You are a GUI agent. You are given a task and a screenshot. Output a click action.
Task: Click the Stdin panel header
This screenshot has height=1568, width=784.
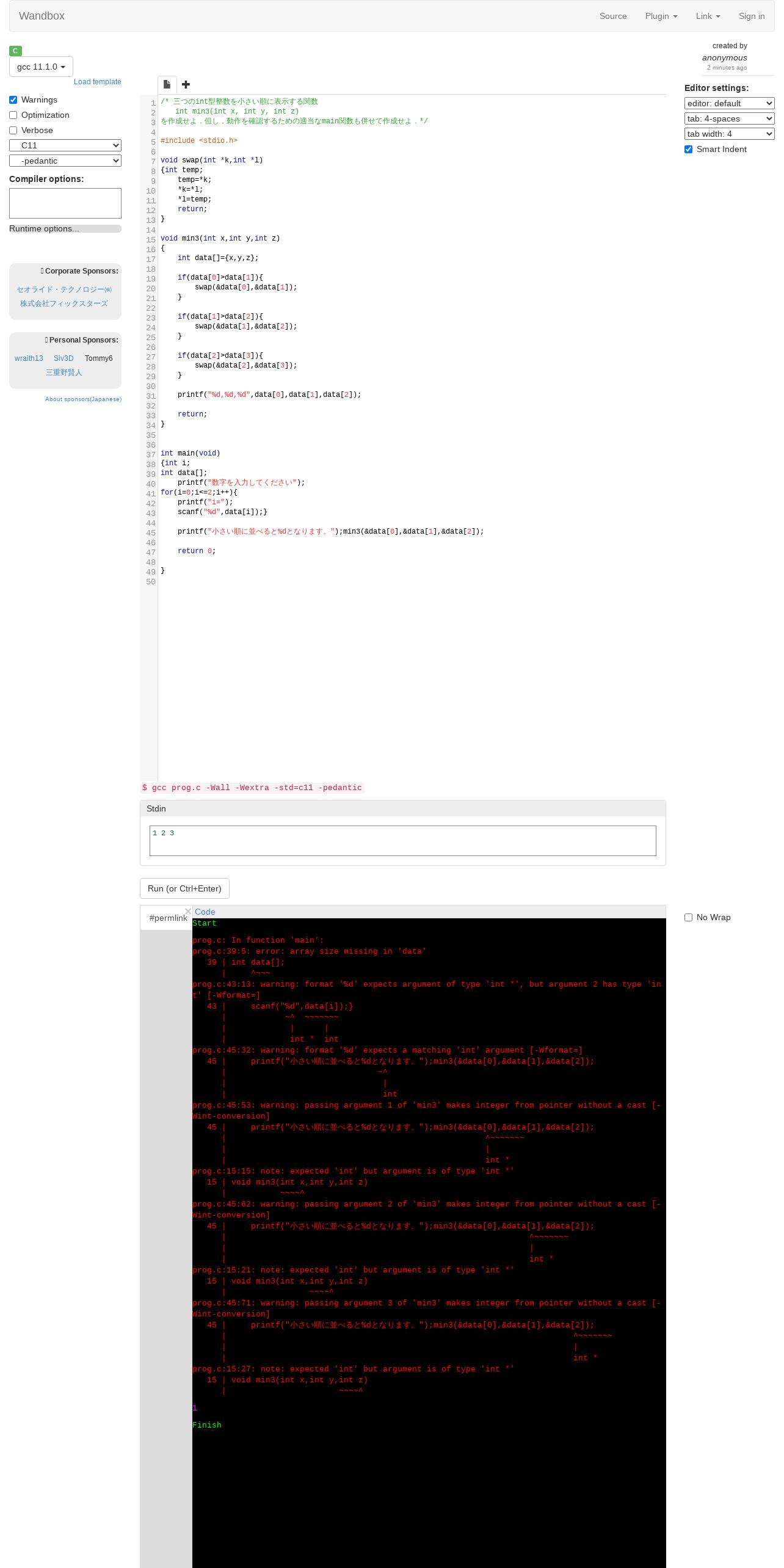[x=403, y=808]
